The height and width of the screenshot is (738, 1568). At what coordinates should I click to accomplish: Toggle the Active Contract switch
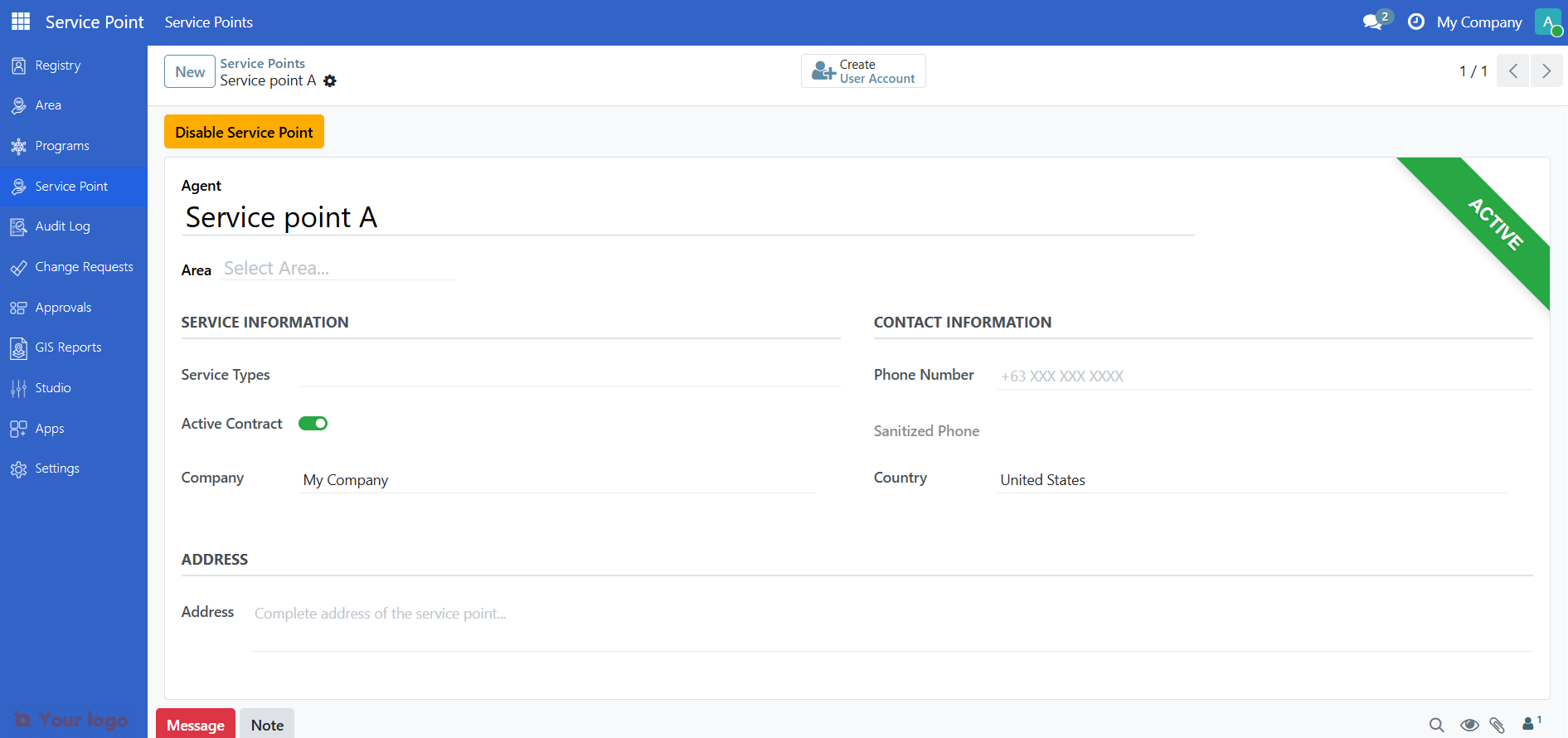[313, 424]
